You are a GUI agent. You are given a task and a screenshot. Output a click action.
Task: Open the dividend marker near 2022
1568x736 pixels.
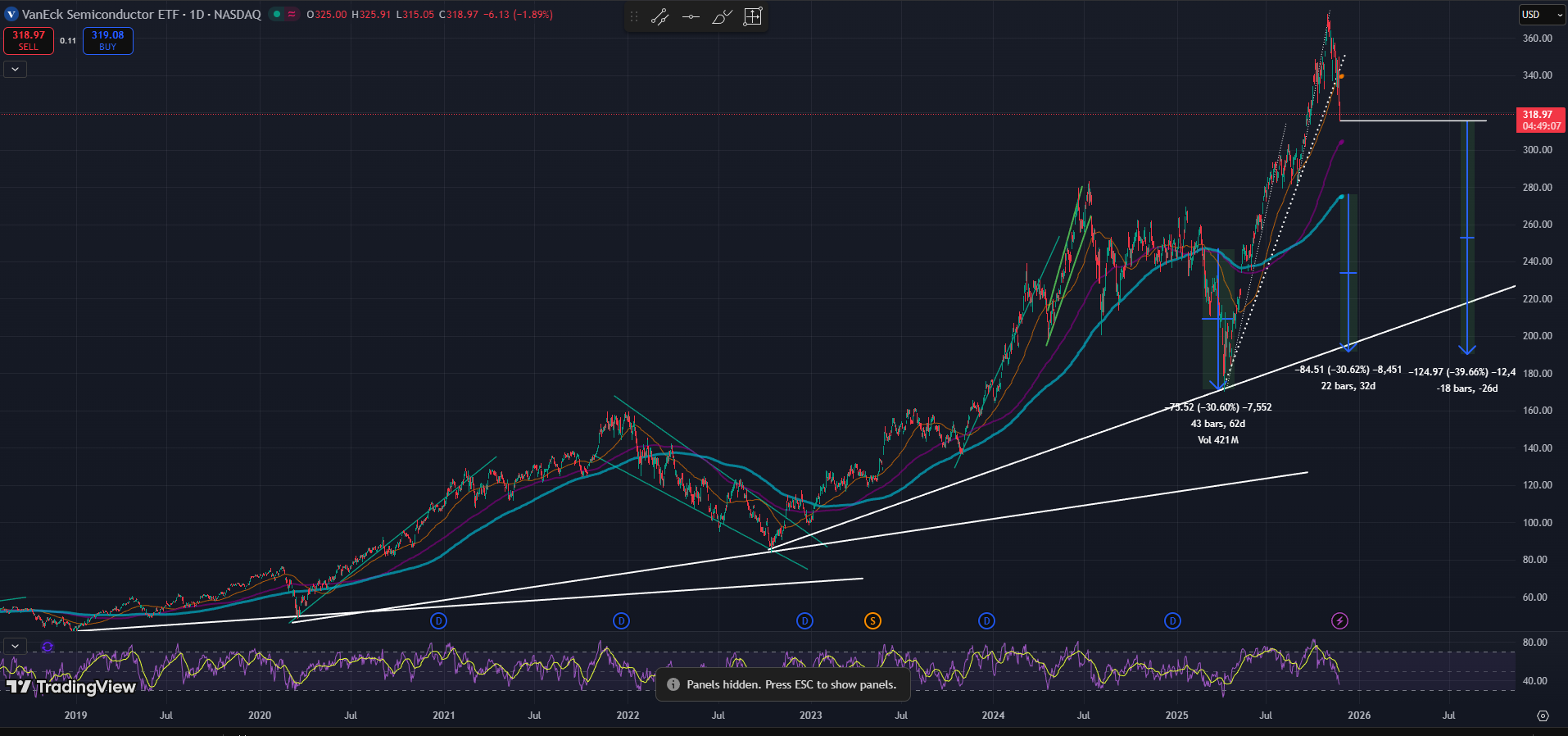(622, 621)
